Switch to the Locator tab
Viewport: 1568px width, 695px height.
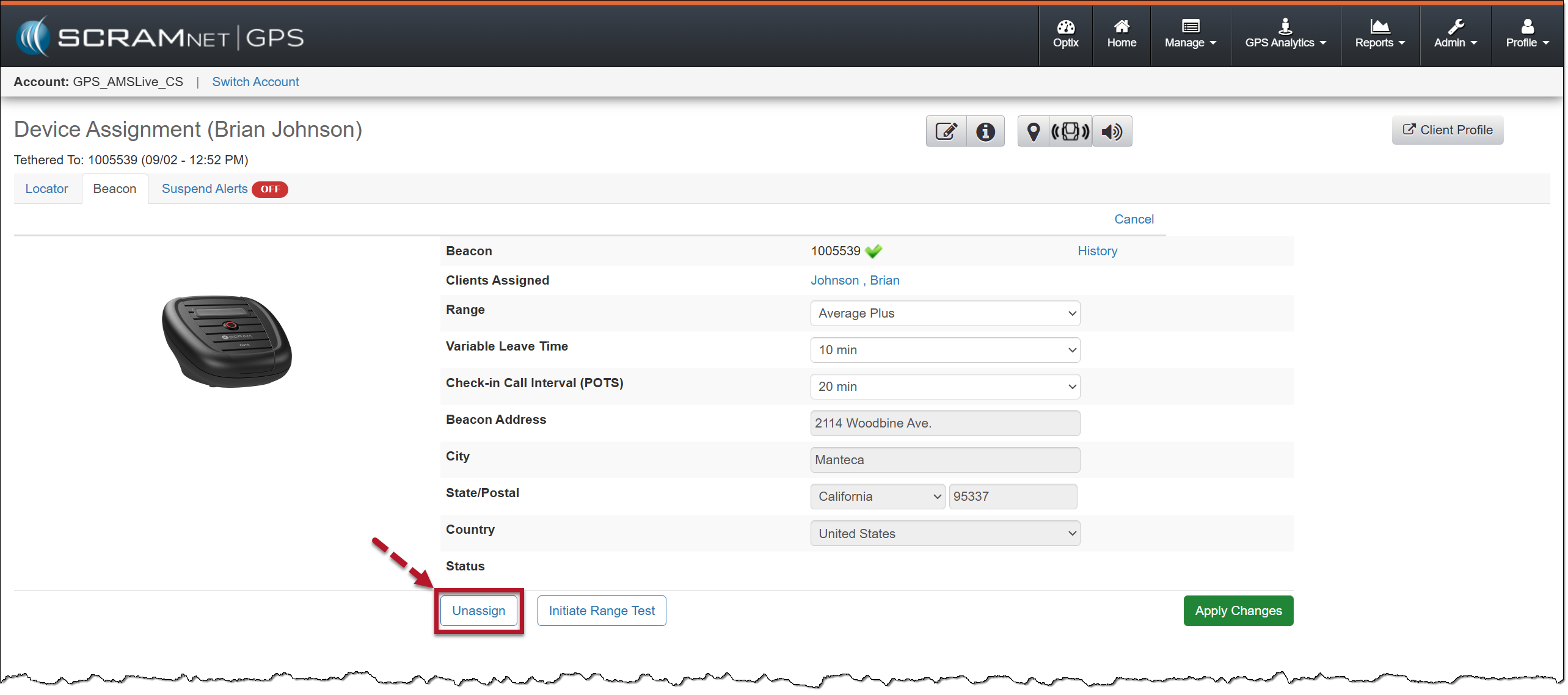[x=46, y=189]
